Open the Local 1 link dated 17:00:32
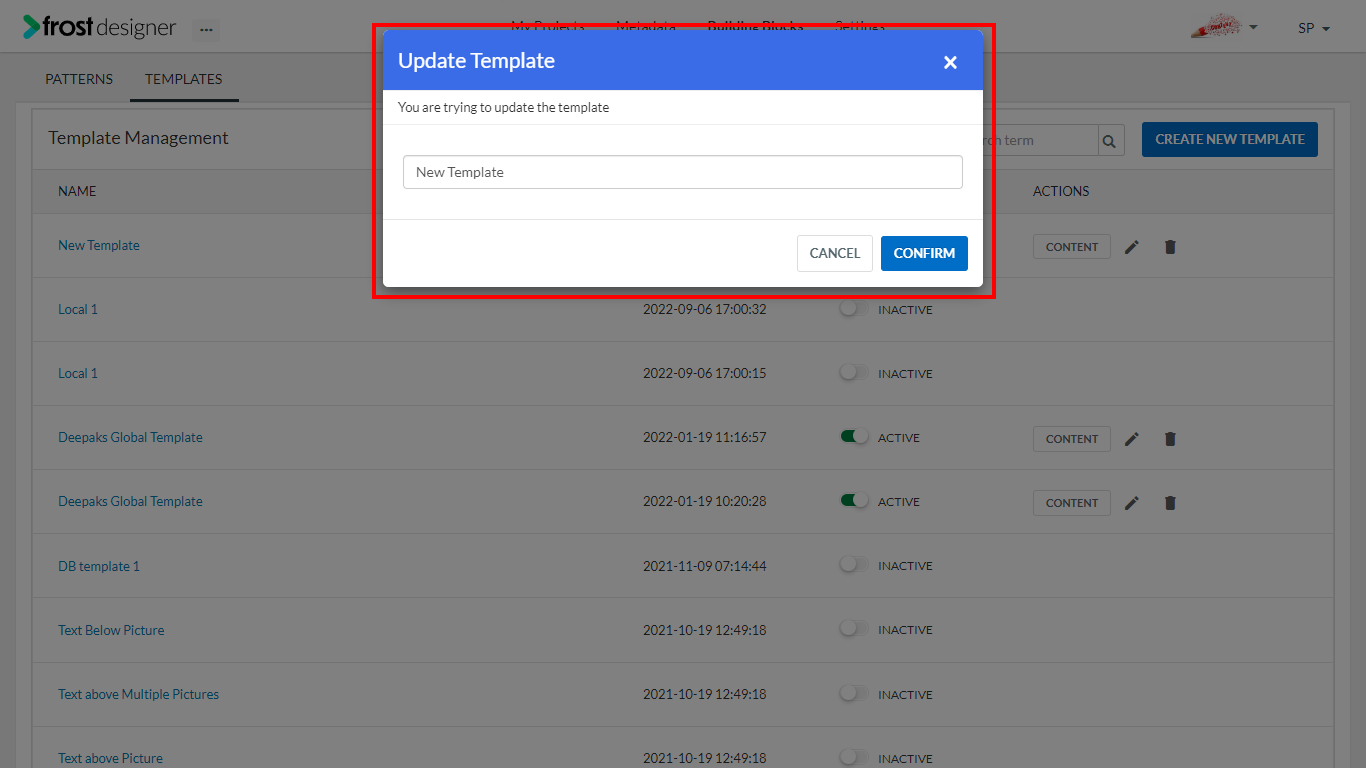1366x768 pixels. pyautogui.click(x=78, y=309)
